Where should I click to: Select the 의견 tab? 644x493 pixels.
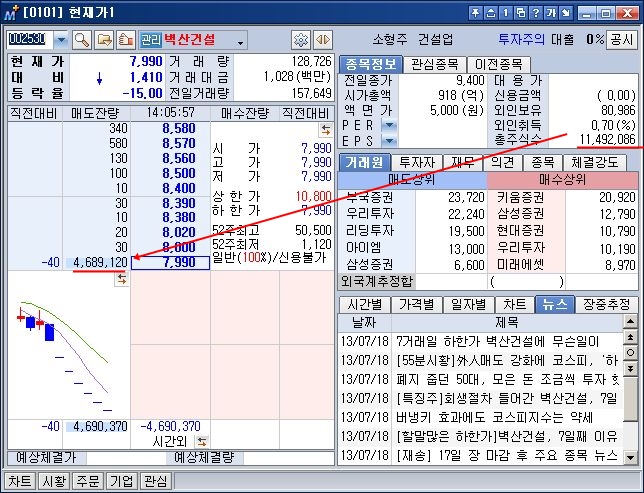point(502,162)
